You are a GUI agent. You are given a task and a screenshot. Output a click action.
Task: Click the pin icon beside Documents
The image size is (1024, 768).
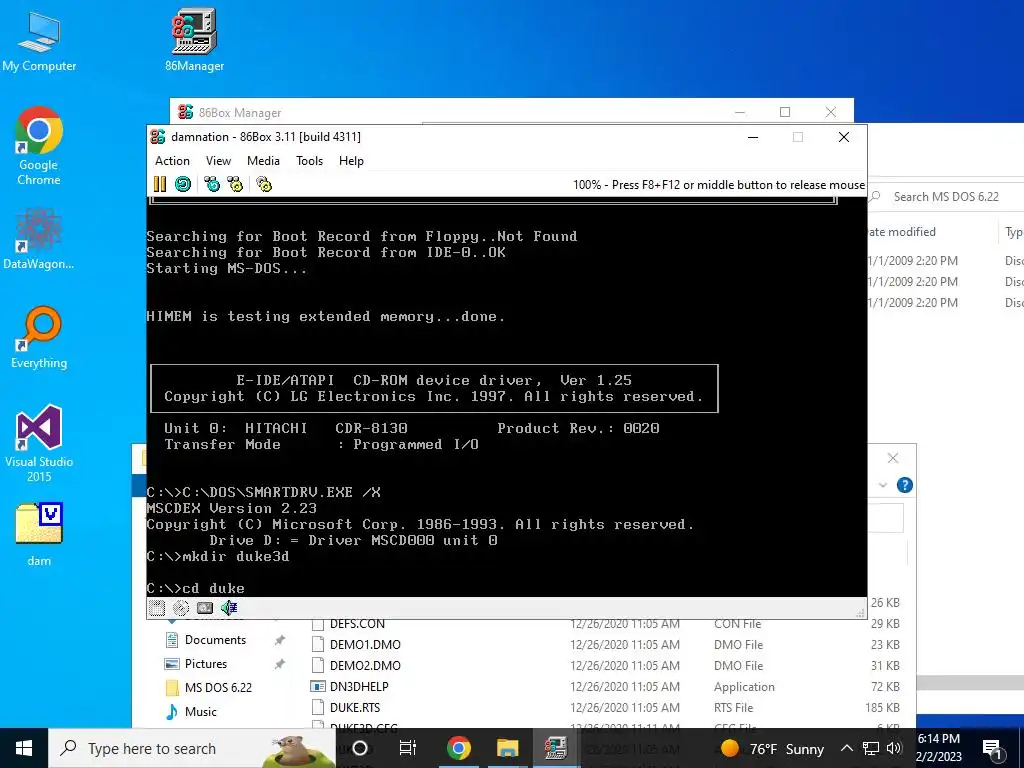tap(280, 640)
